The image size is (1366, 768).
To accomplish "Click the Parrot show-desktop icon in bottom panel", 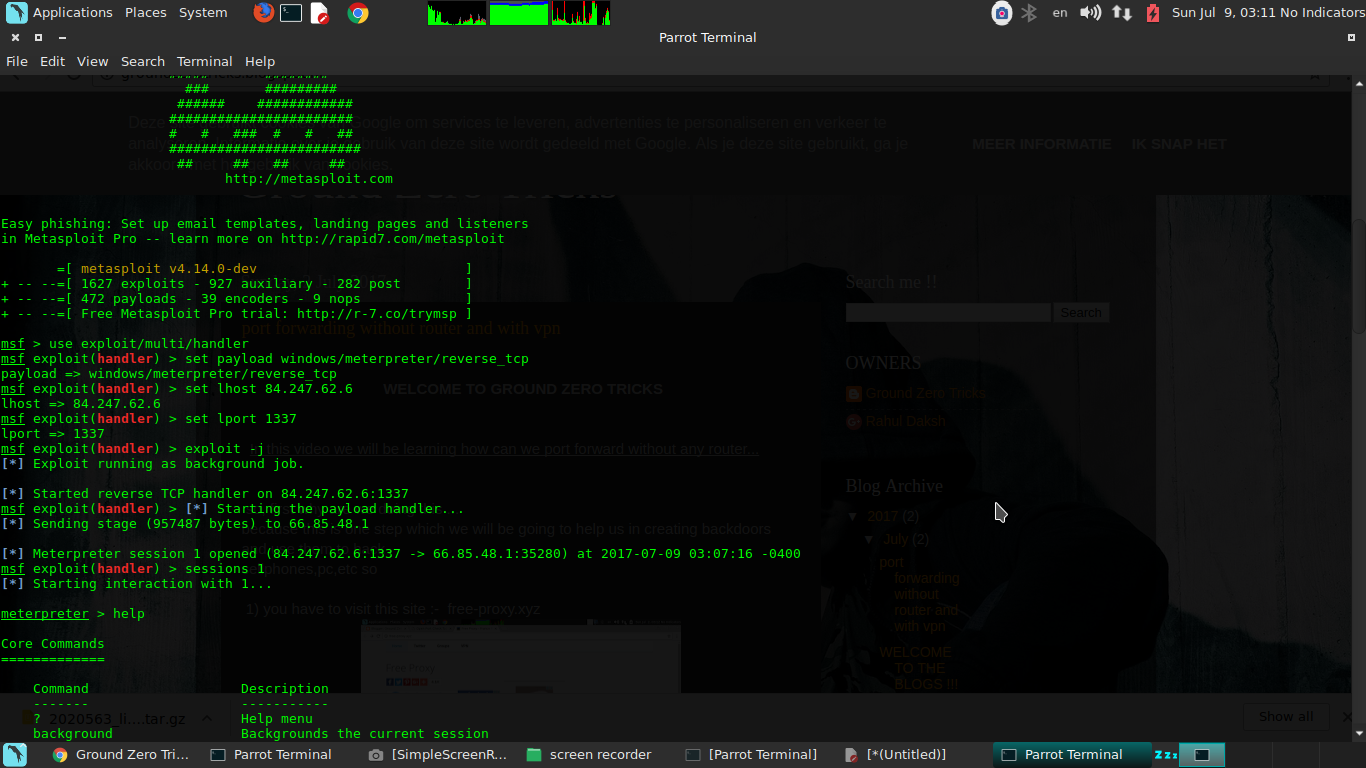I will pos(15,755).
